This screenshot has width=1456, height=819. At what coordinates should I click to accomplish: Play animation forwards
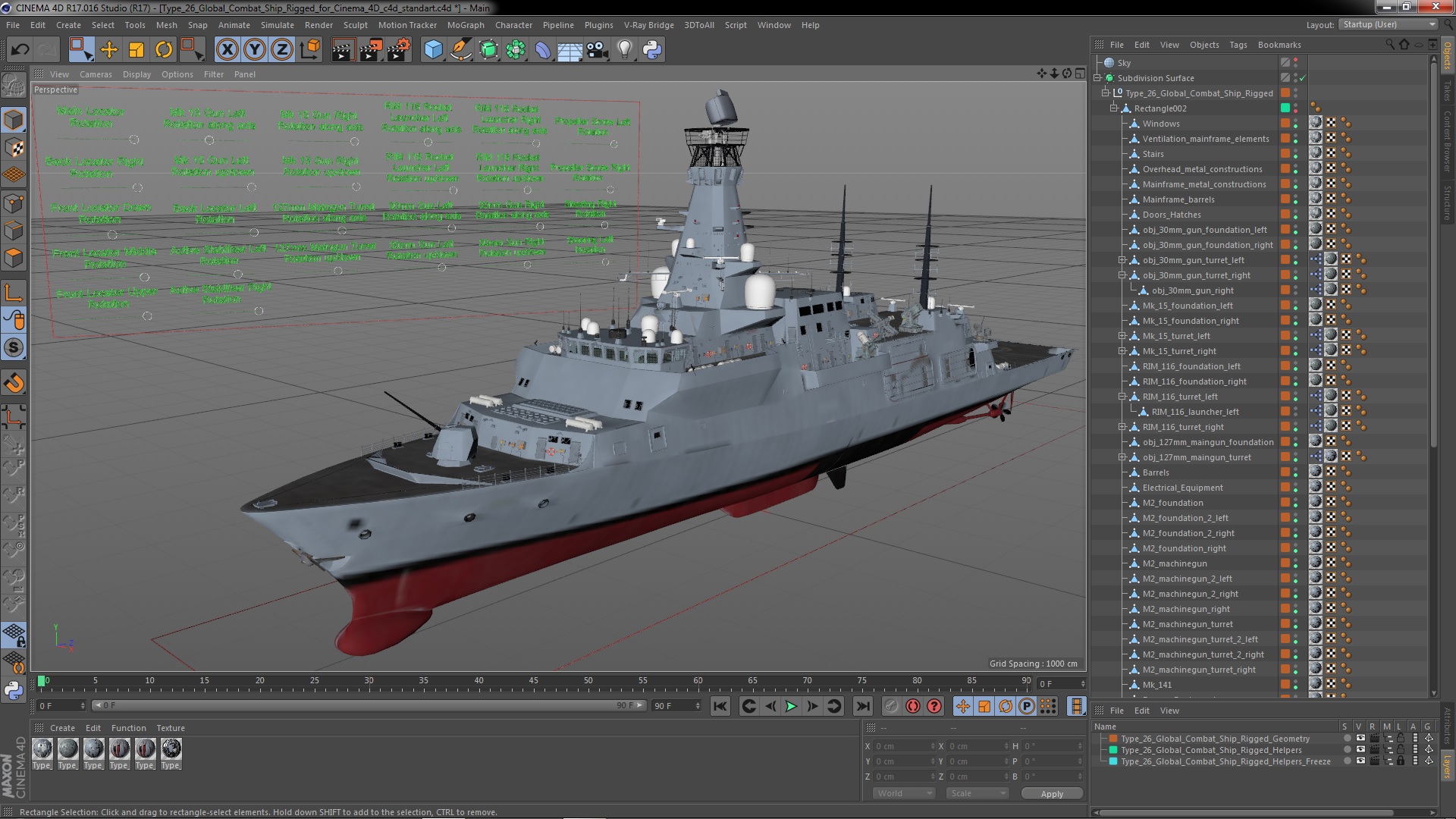791,706
